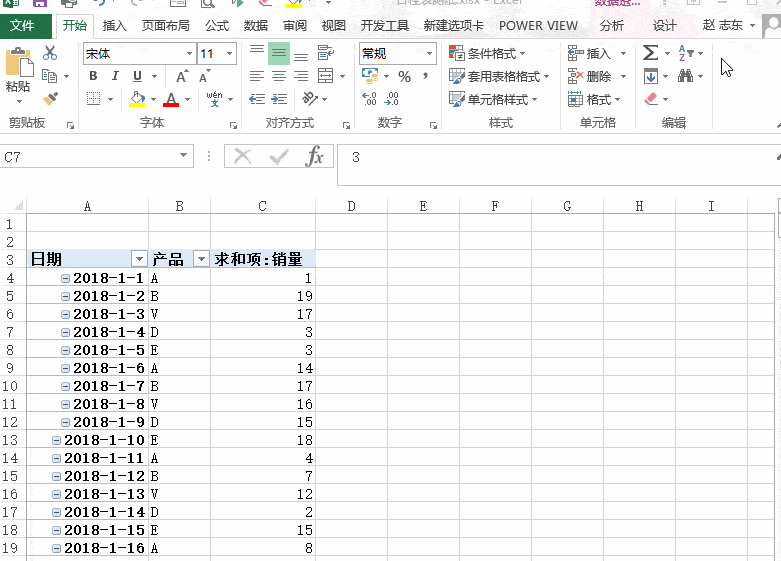Open 条件格式 conditional formatting
Viewport: 781px width, 561px height.
click(x=487, y=53)
